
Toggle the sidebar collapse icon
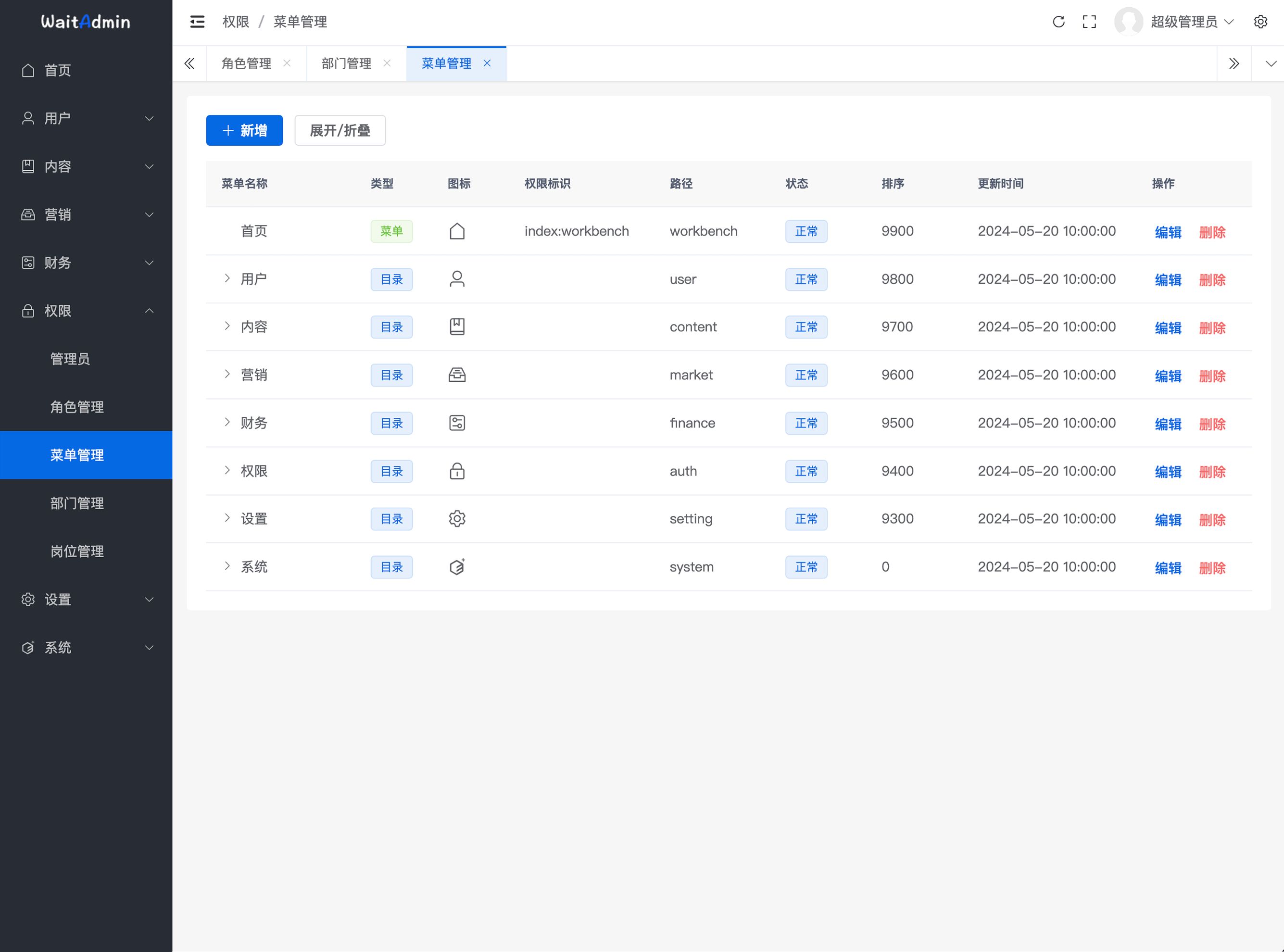pos(197,22)
